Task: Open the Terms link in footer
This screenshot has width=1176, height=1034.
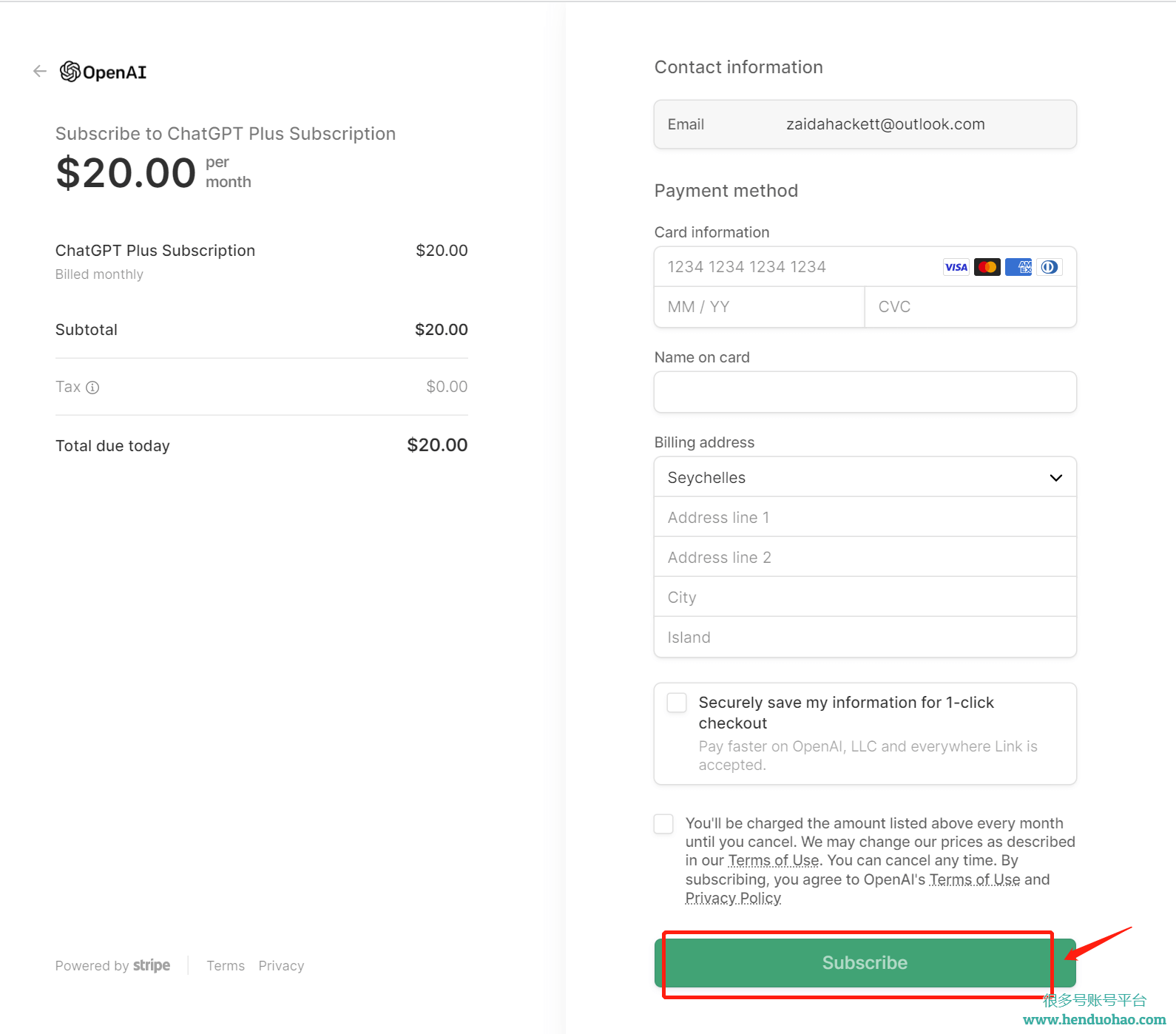Action: click(226, 966)
